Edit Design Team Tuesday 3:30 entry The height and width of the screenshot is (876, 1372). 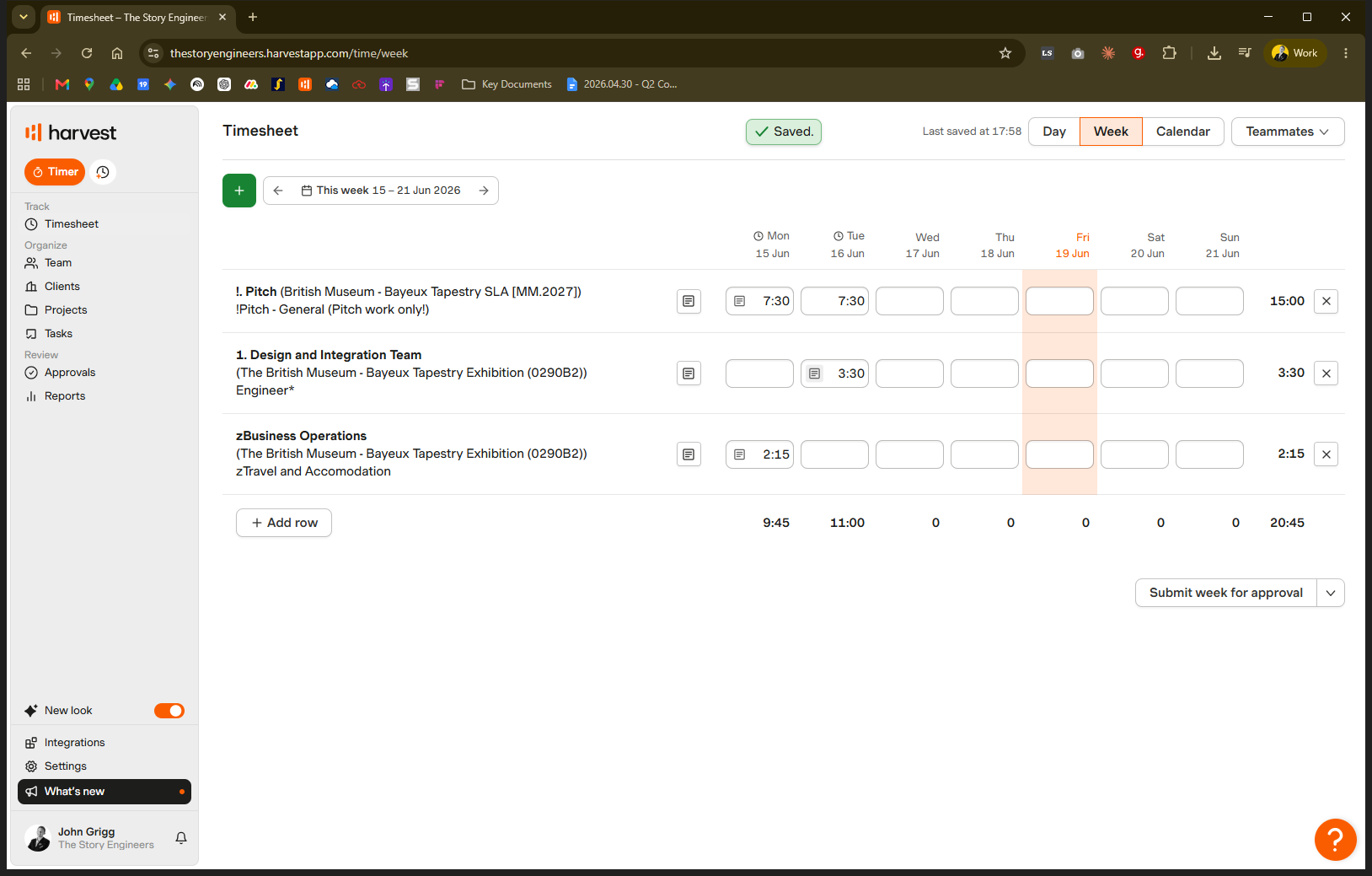pyautogui.click(x=834, y=374)
